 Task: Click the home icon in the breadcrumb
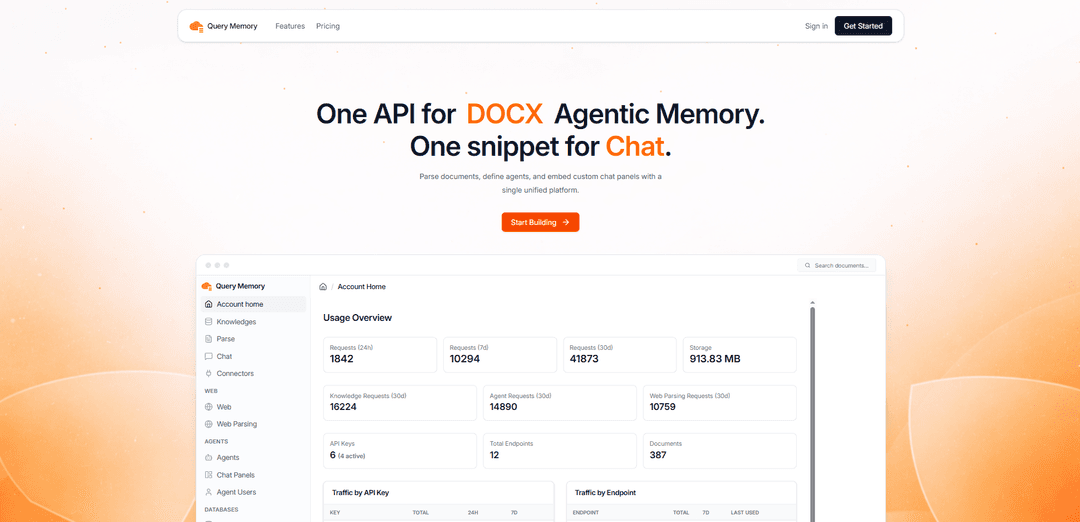[x=323, y=286]
